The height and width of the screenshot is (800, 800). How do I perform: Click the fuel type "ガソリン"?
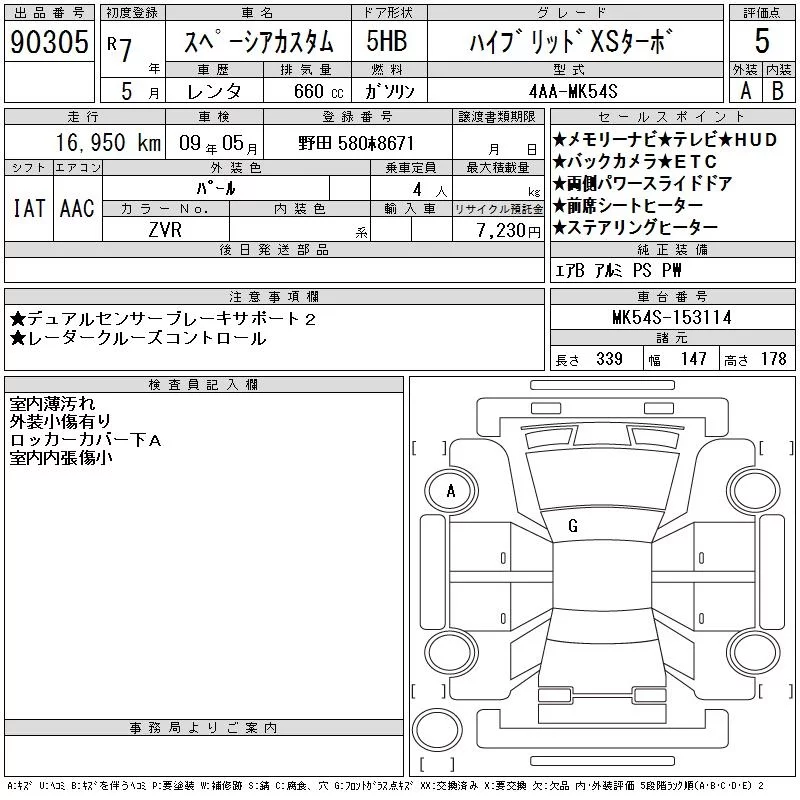[389, 92]
